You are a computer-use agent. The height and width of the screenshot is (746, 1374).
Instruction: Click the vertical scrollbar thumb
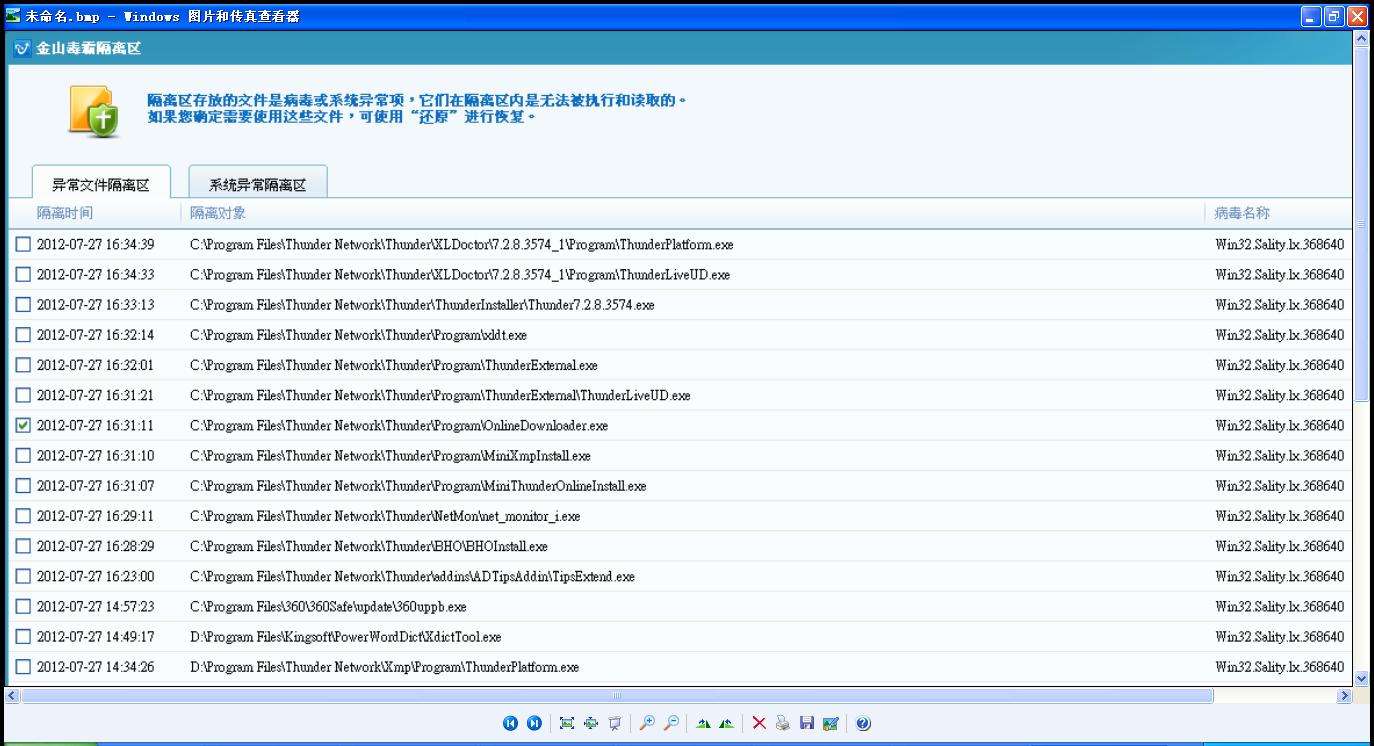pyautogui.click(x=1360, y=223)
